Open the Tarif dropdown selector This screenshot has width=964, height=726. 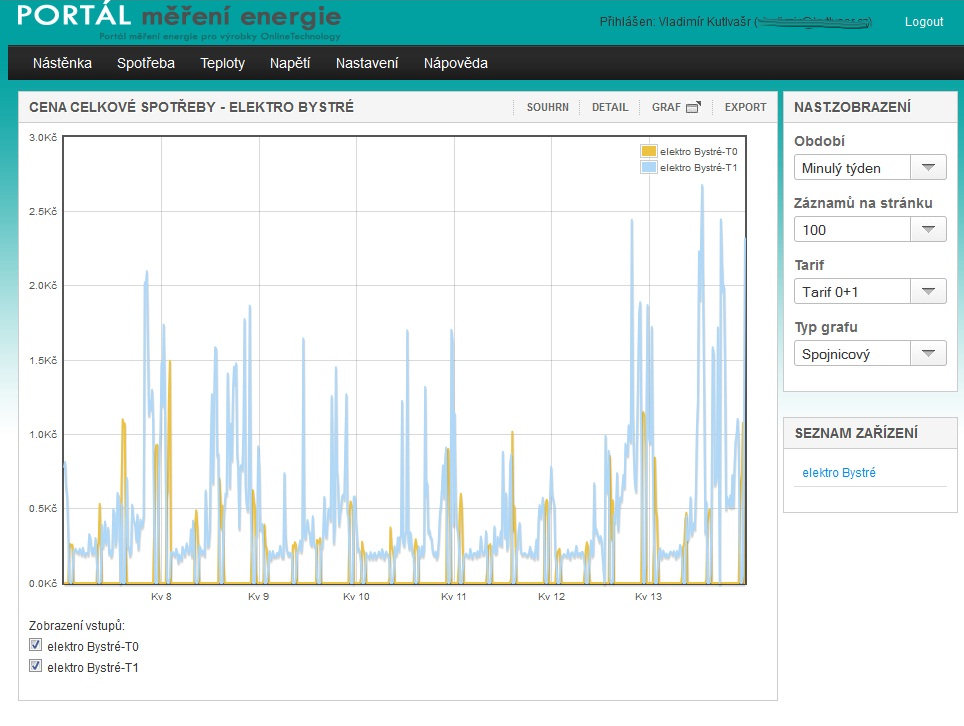click(x=928, y=292)
